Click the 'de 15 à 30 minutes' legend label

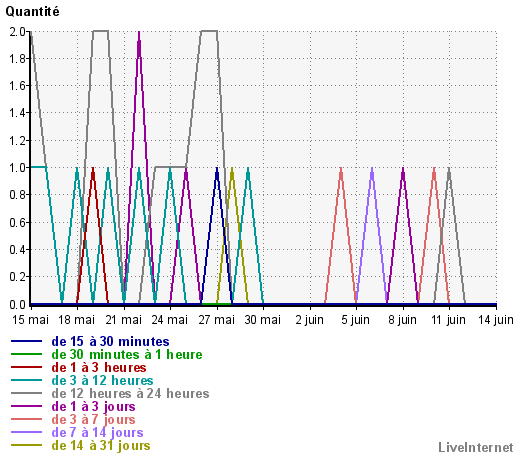pos(110,342)
